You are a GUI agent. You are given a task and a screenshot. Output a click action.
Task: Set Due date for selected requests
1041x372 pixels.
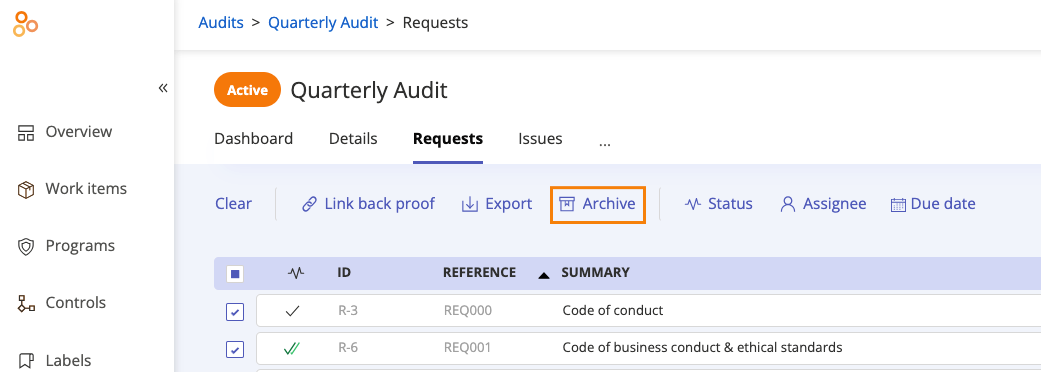point(933,204)
